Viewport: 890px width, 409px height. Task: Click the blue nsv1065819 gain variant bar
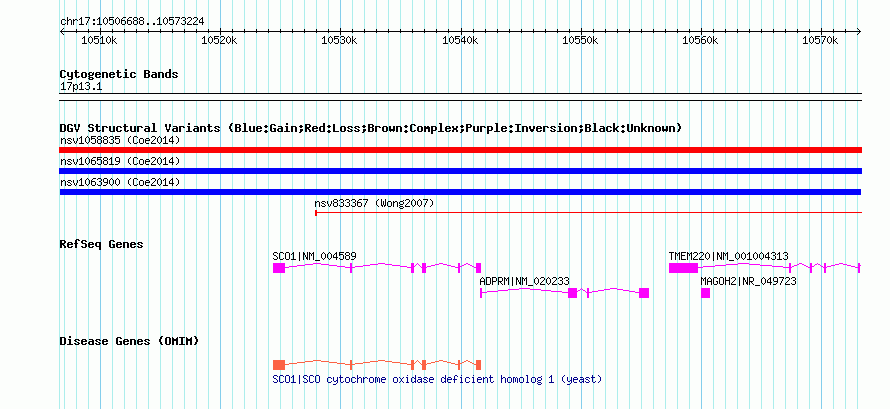tap(460, 171)
